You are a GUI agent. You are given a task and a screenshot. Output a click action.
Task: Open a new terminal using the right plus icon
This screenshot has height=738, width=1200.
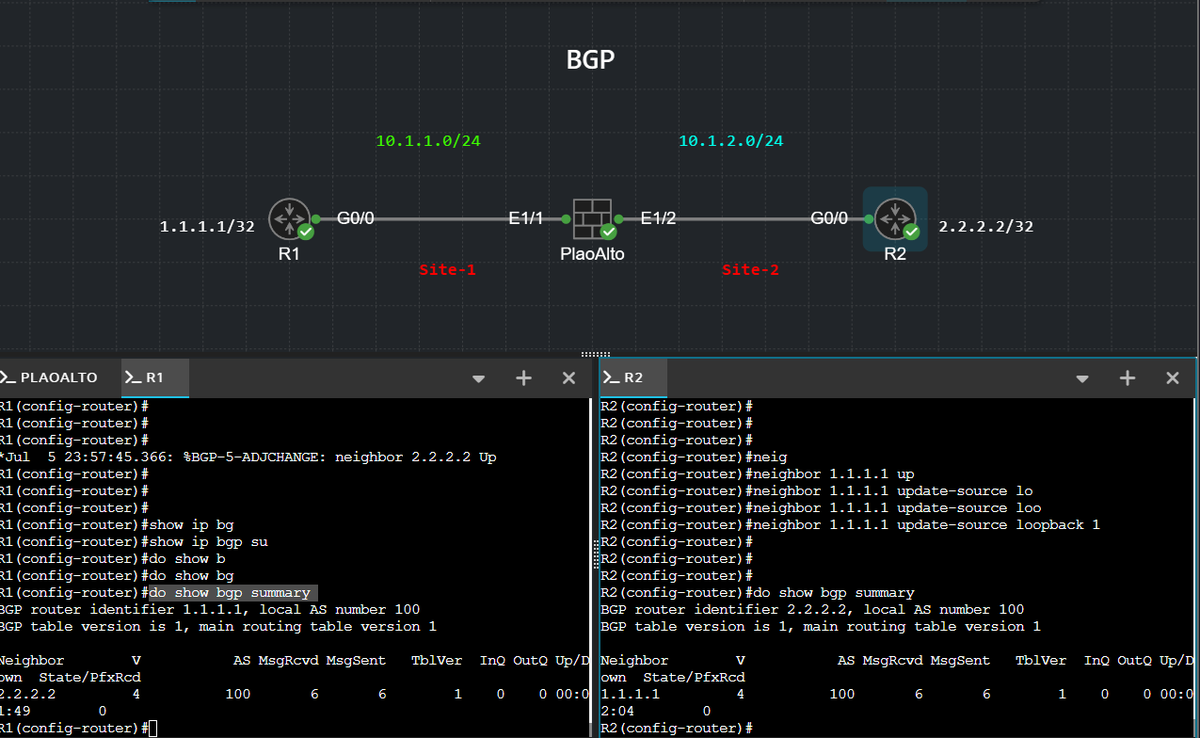click(1127, 378)
